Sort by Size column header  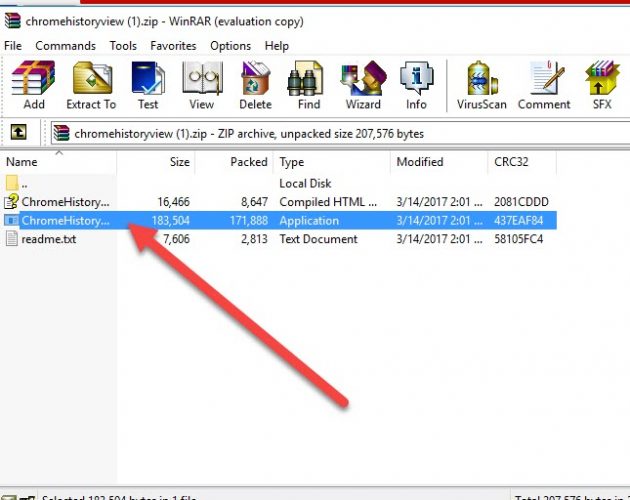pos(156,162)
